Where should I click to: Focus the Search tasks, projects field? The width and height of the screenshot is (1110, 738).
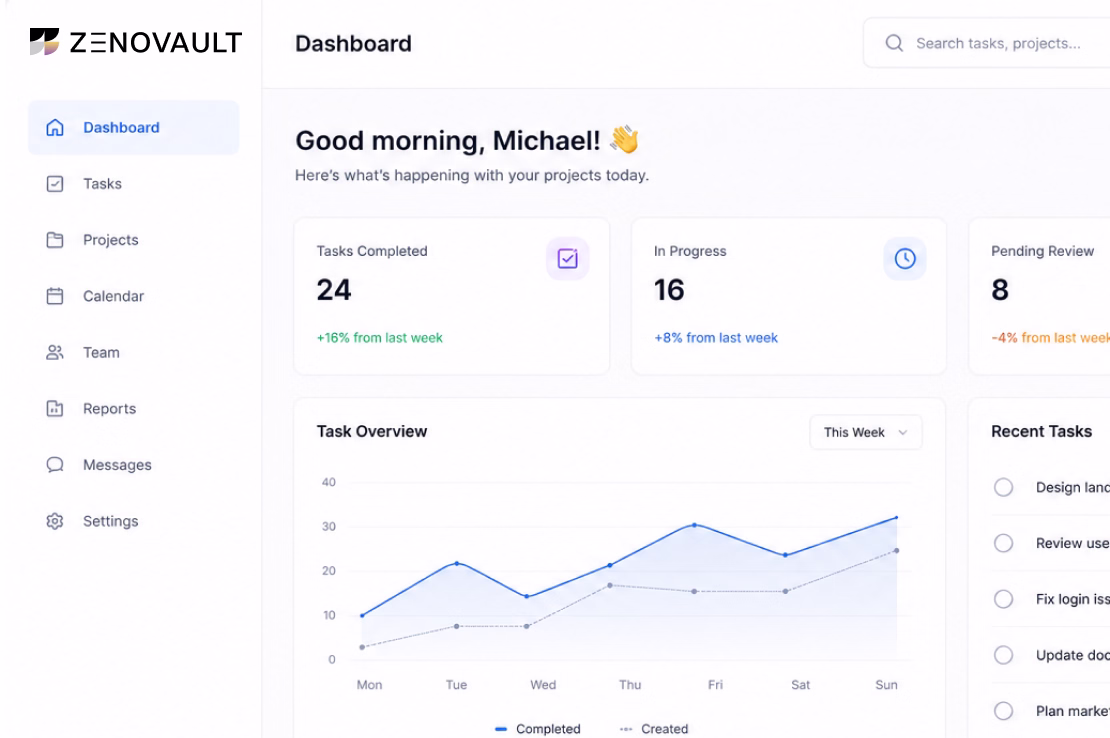click(x=987, y=43)
